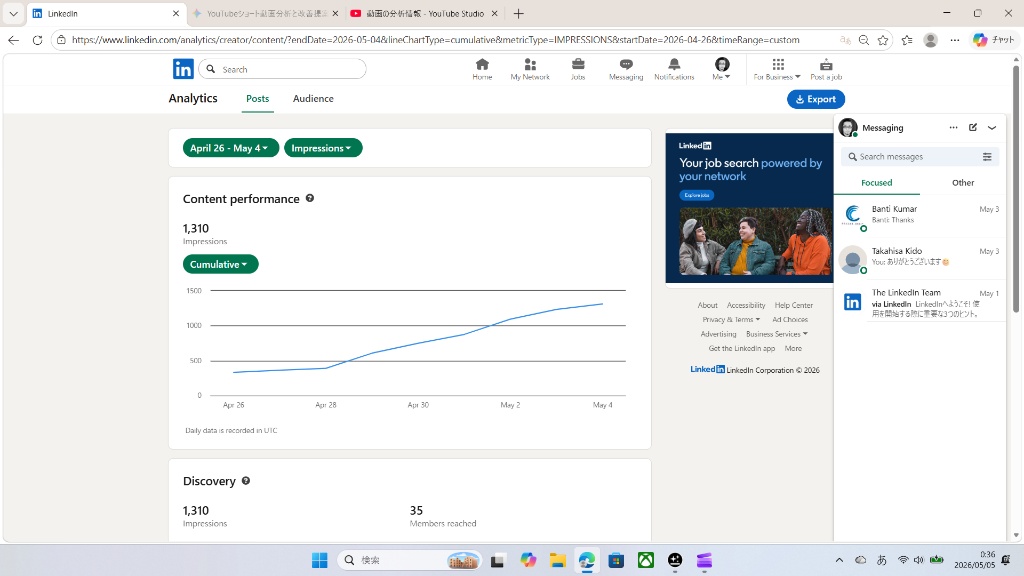Open the browser favorites list icon
Image resolution: width=1024 pixels, height=576 pixels.
coord(907,40)
